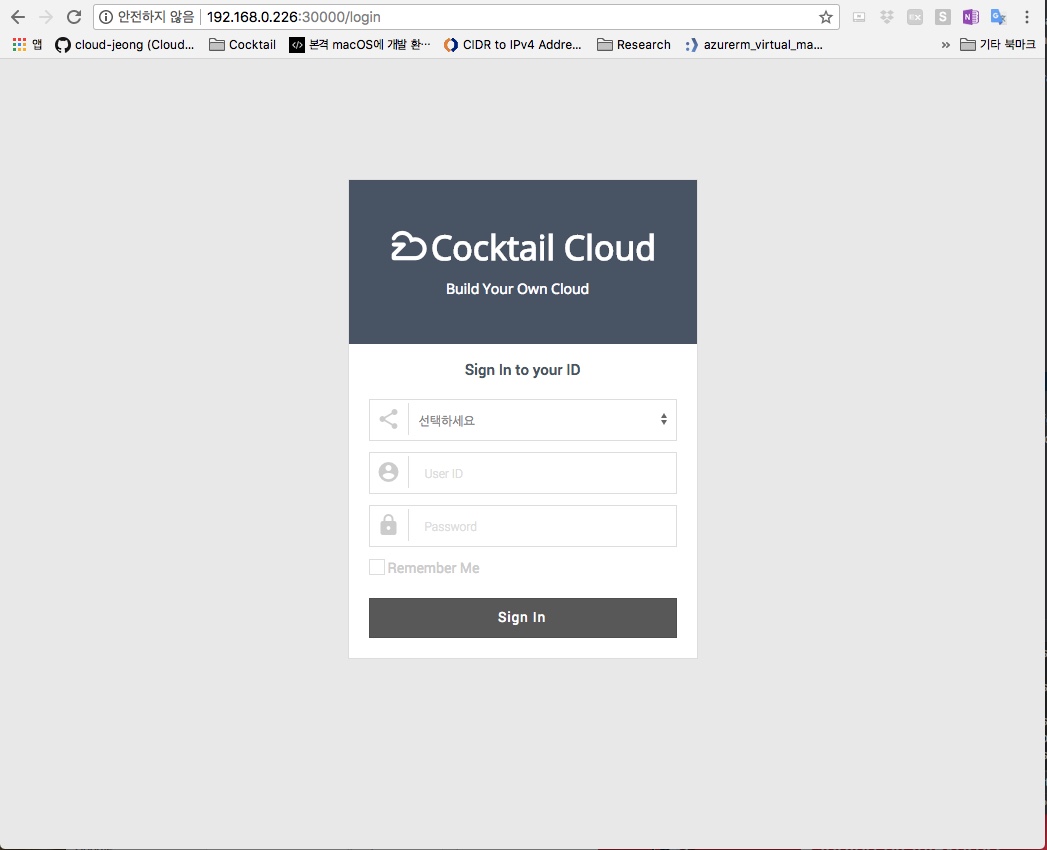Image resolution: width=1047 pixels, height=850 pixels.
Task: Open the CIDR to IPv4 Address bookmark
Action: pyautogui.click(x=512, y=45)
